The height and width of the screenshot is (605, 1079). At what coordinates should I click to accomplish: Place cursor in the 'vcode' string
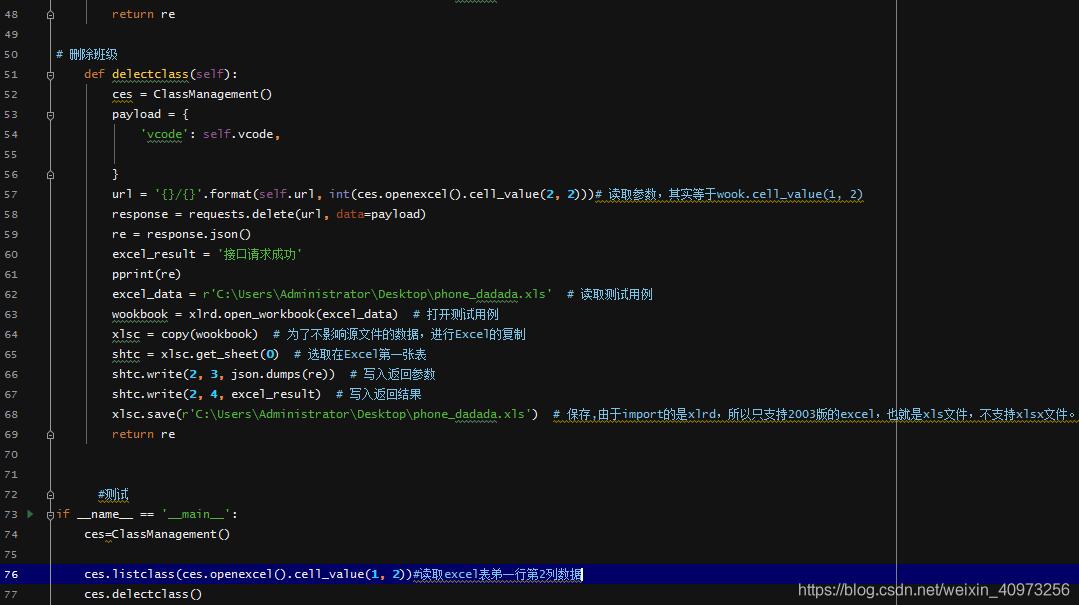click(x=163, y=133)
